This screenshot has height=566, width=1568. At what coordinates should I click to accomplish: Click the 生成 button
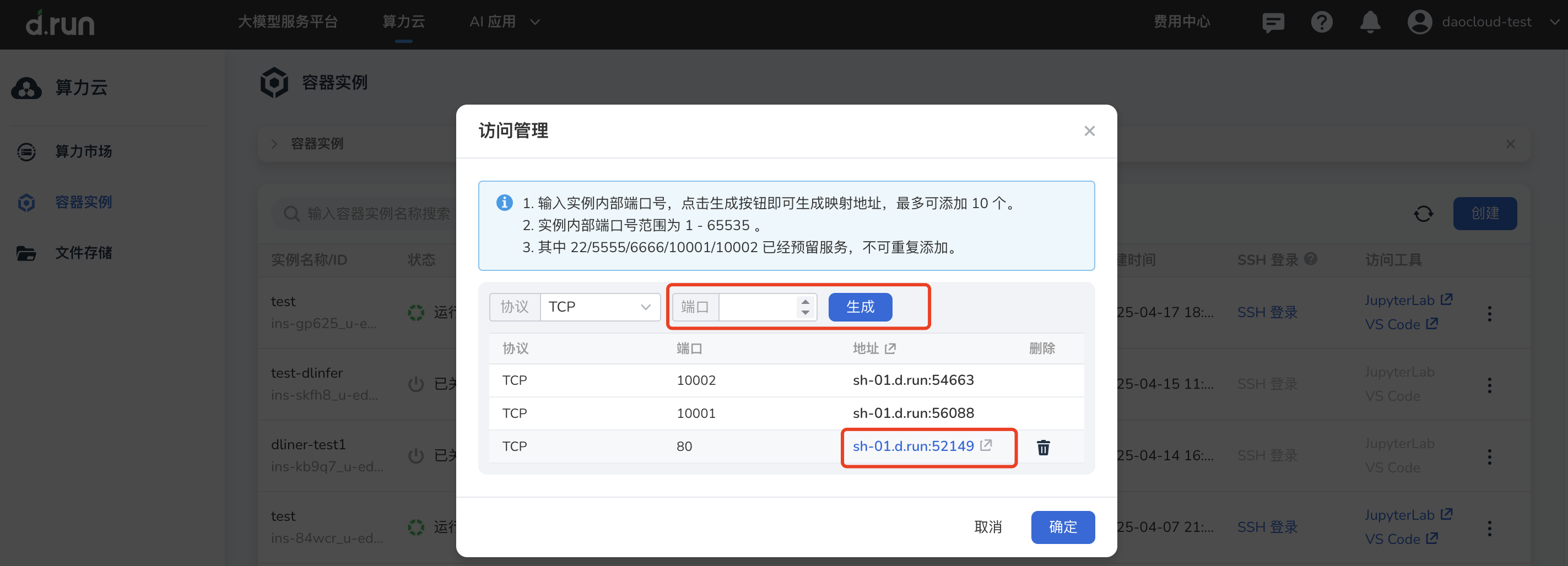coord(859,307)
